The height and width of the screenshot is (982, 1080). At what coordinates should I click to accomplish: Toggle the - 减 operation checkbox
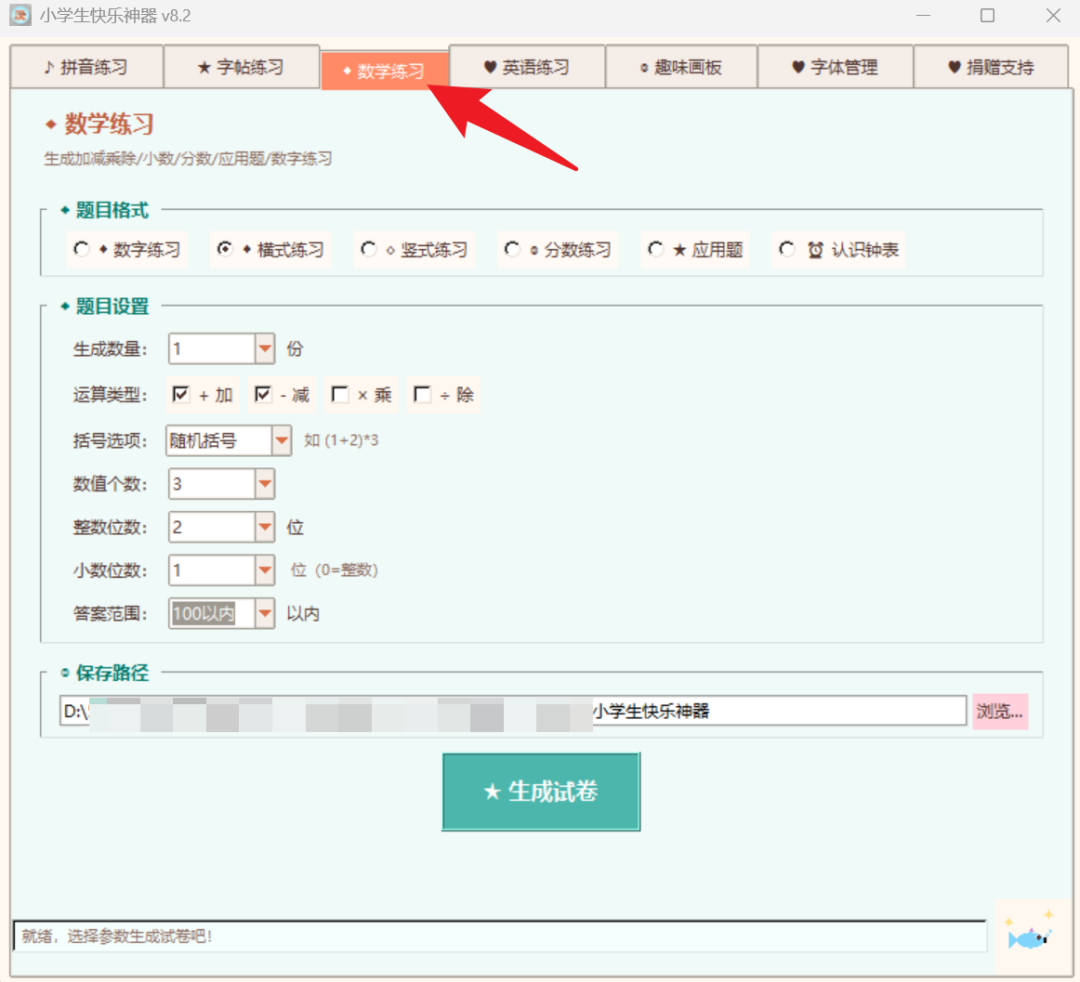pyautogui.click(x=262, y=394)
